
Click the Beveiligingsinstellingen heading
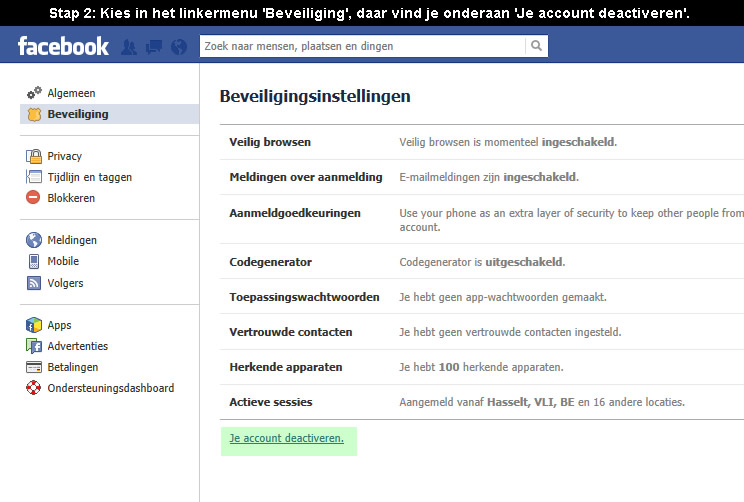(x=315, y=96)
